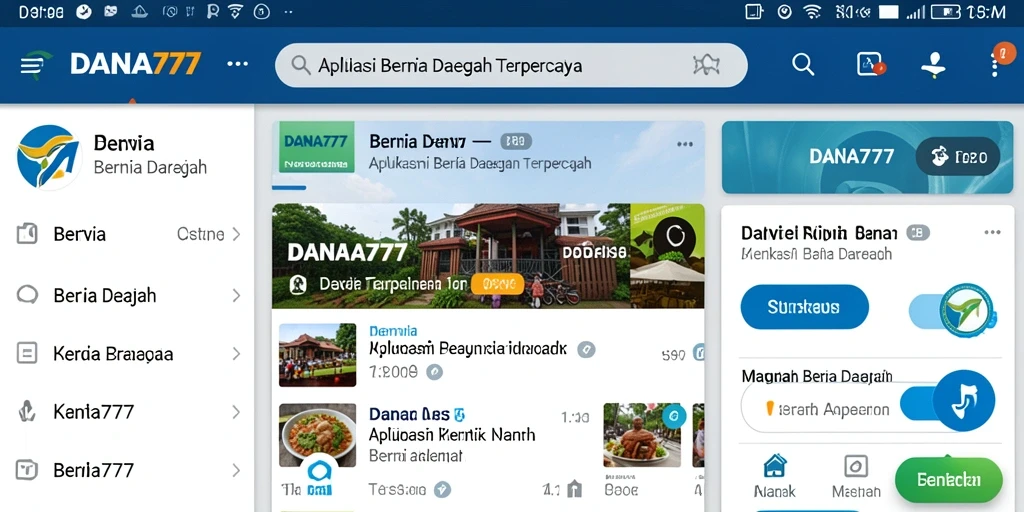Click the verified badge after 'Beaynkia idnoadk'
The width and height of the screenshot is (1024, 512).
[x=586, y=349]
